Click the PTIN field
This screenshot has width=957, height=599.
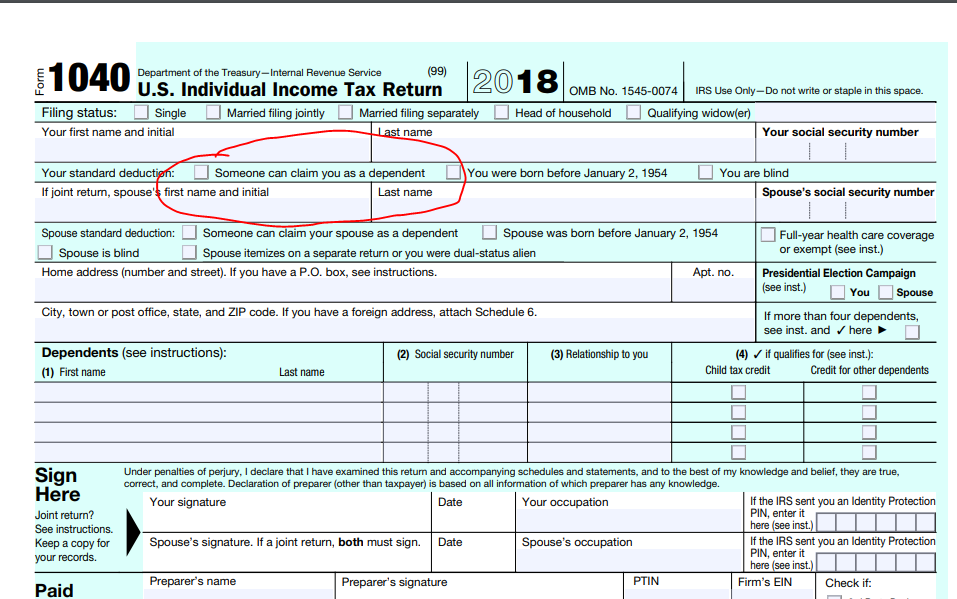pos(677,594)
